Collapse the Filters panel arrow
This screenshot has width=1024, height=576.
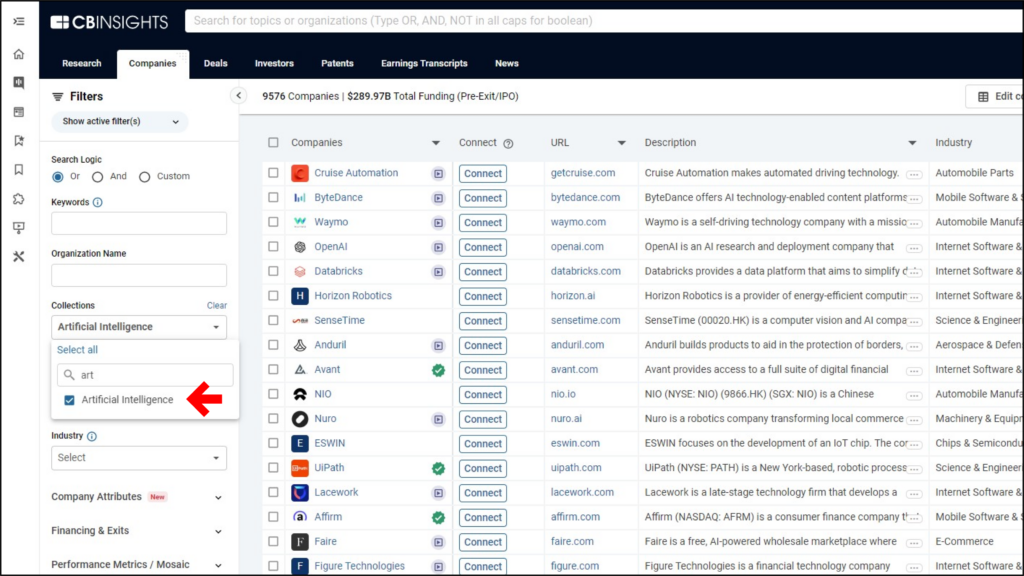coord(238,96)
